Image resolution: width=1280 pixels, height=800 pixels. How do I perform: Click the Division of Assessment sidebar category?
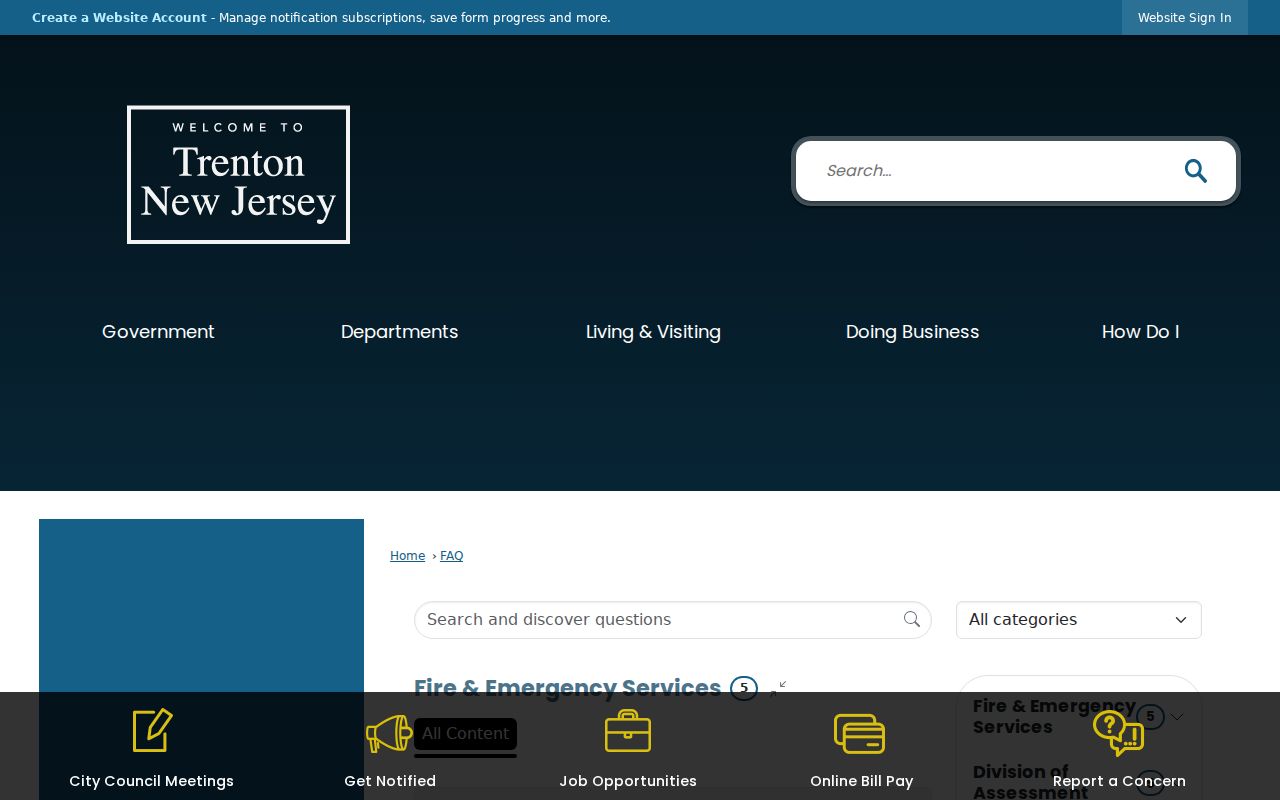(1030, 781)
